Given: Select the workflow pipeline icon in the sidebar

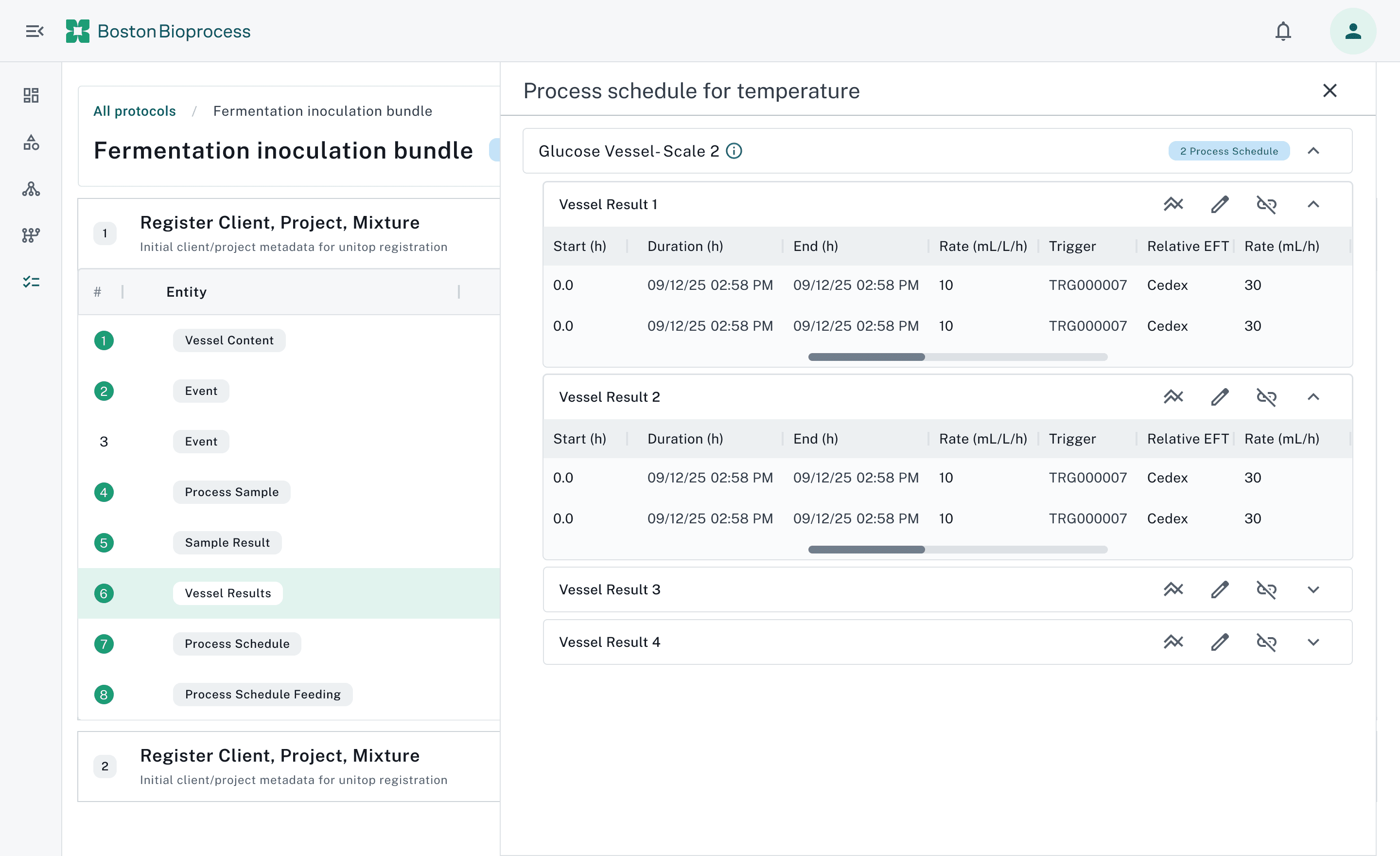Looking at the screenshot, I should point(31,235).
